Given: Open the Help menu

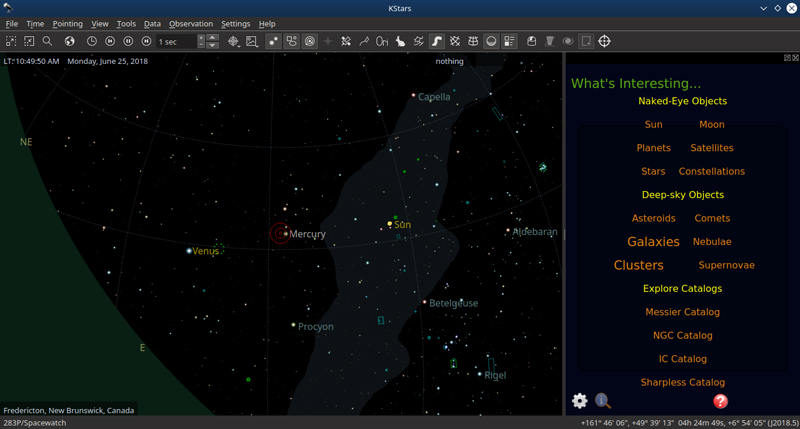Looking at the screenshot, I should [x=267, y=24].
